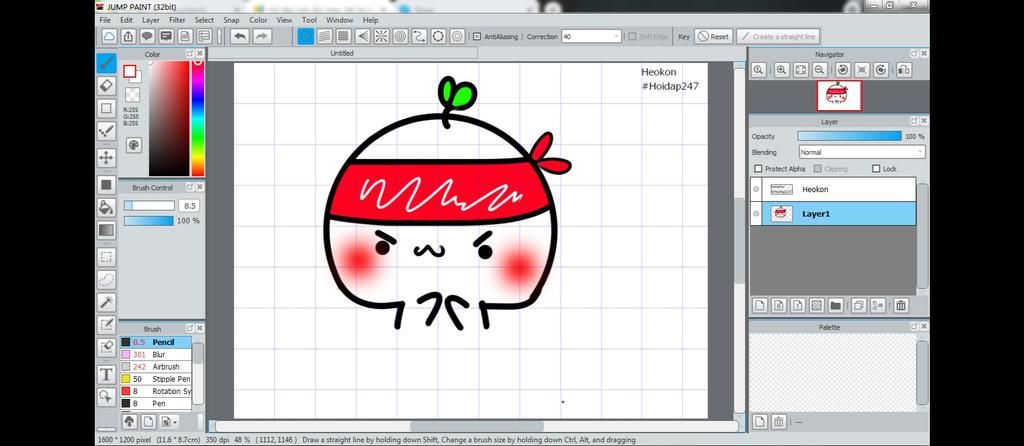Viewport: 1024px width, 446px height.
Task: Click Zoom In in the Navigator
Action: [x=781, y=70]
